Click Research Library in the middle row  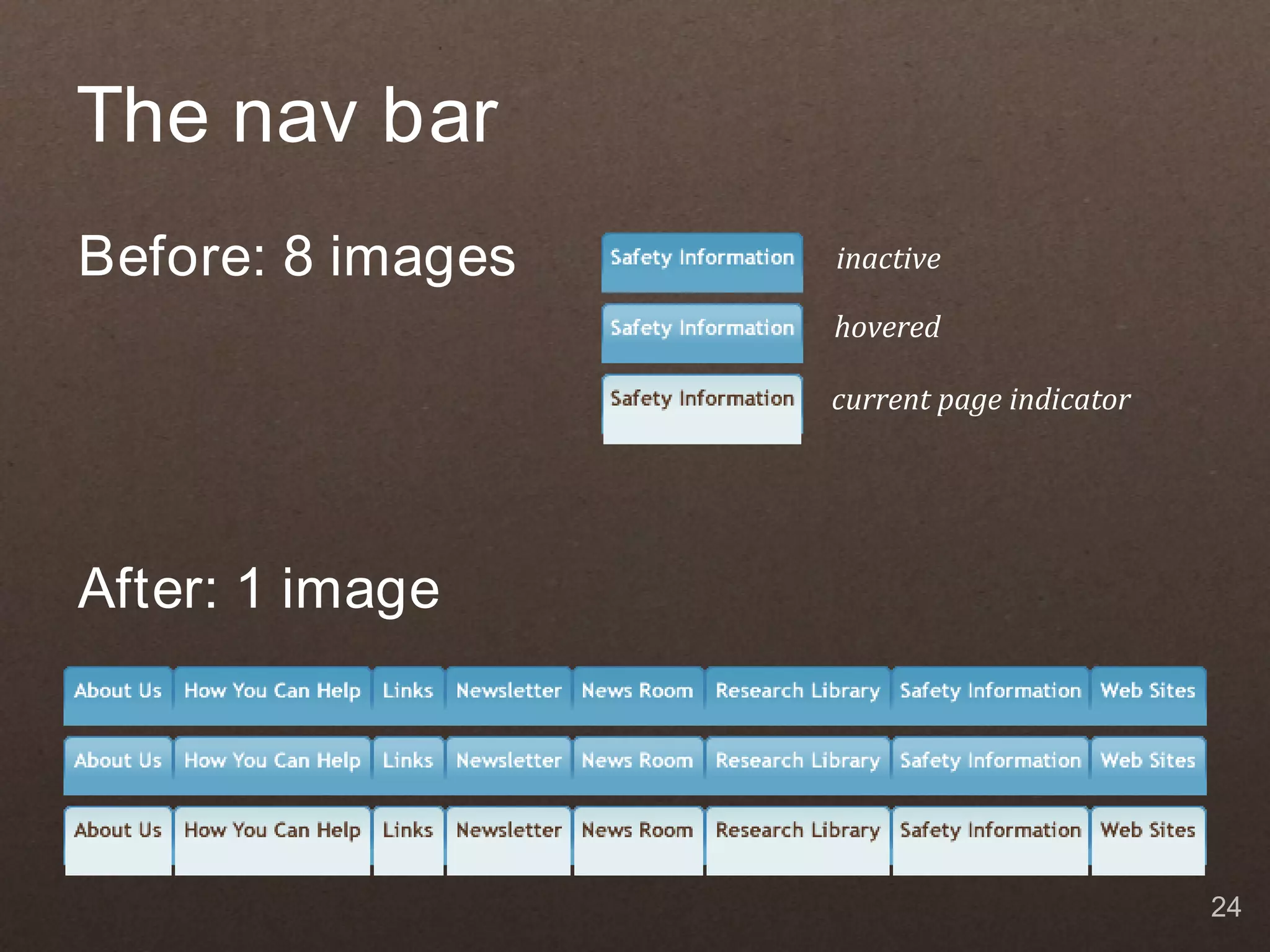tap(798, 766)
